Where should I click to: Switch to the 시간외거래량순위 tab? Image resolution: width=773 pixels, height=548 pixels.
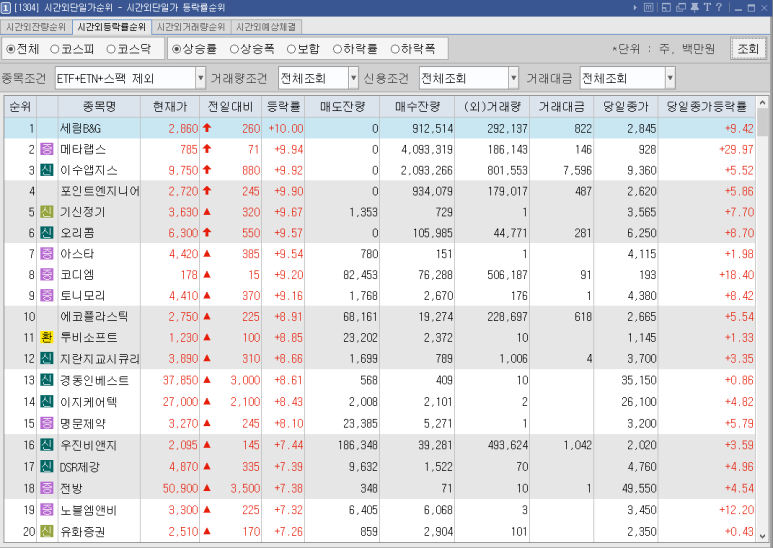[191, 27]
